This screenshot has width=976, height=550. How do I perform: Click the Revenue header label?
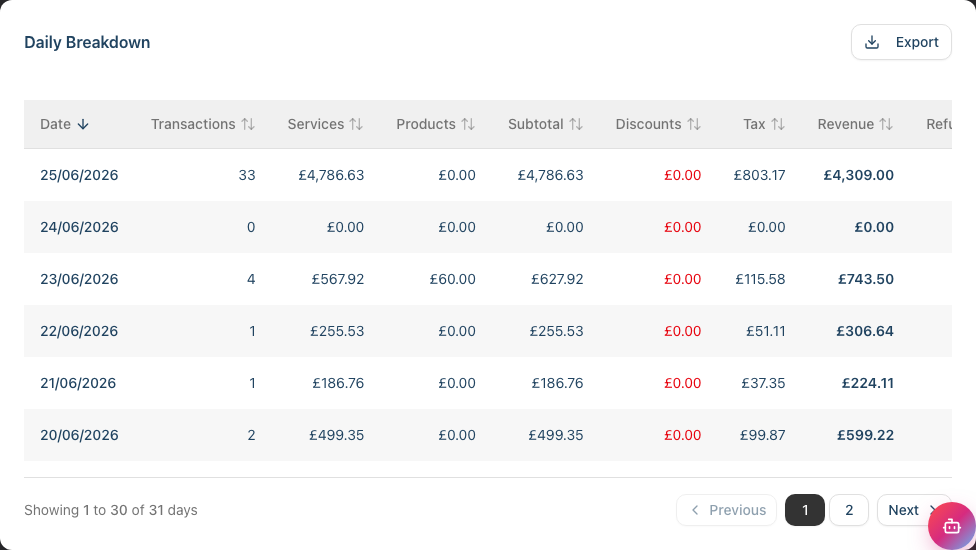point(845,124)
